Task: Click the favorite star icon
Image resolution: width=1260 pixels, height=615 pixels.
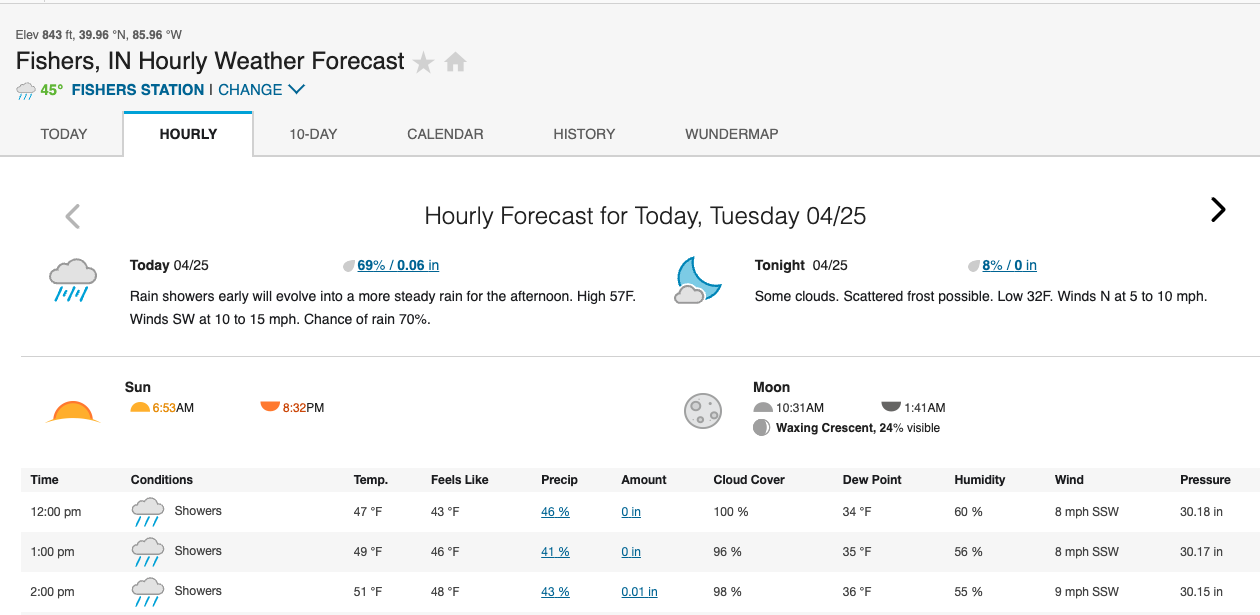Action: (x=424, y=63)
